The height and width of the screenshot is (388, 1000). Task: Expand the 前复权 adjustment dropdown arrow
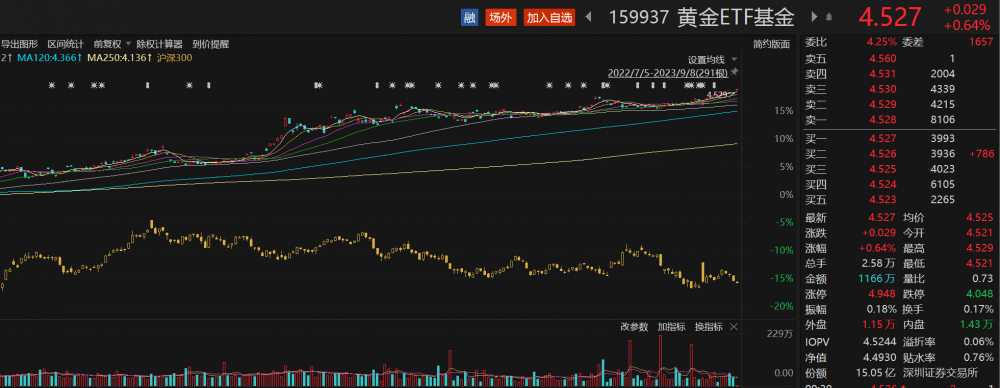pyautogui.click(x=128, y=44)
